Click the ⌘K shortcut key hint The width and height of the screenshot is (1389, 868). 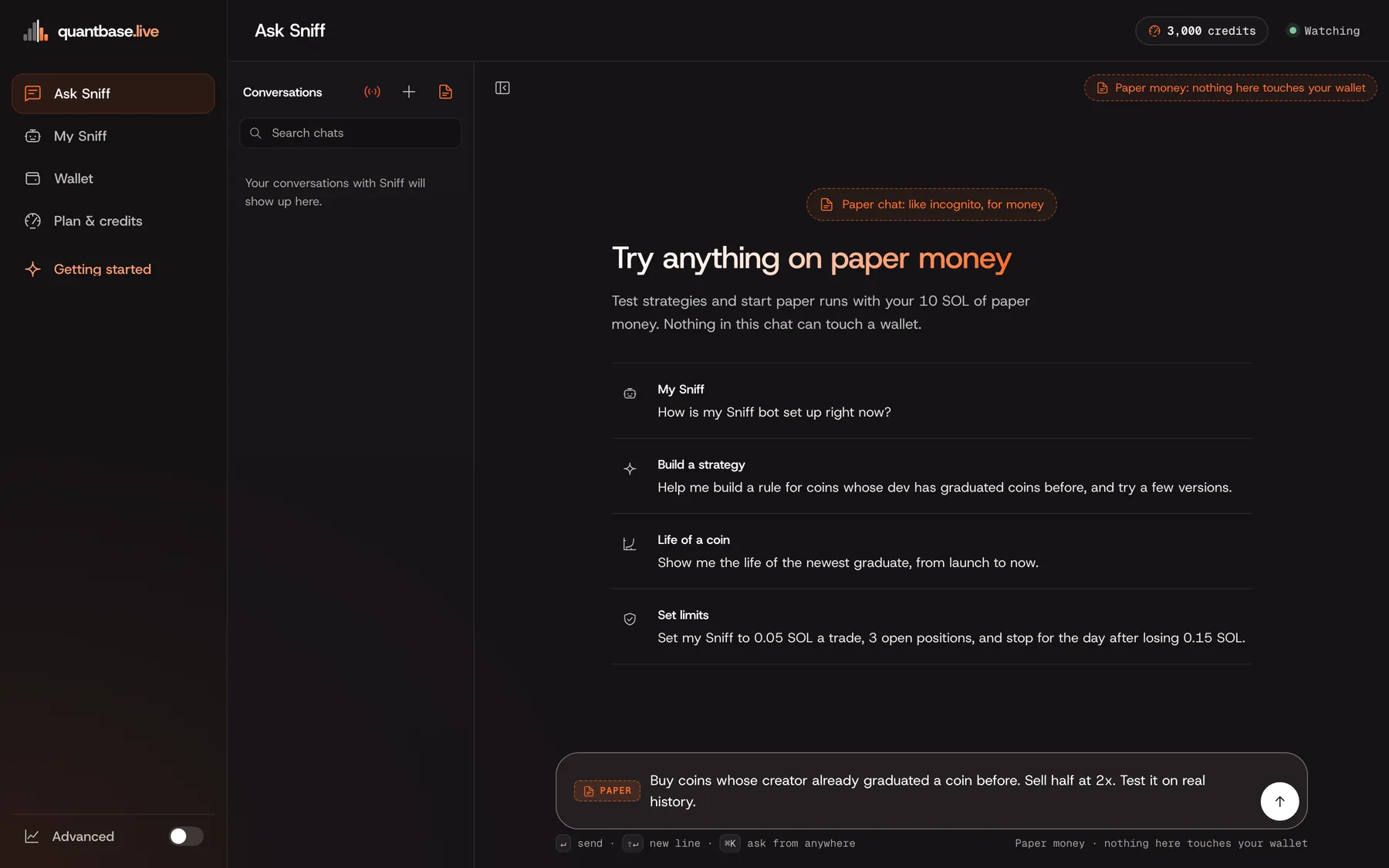[x=730, y=843]
